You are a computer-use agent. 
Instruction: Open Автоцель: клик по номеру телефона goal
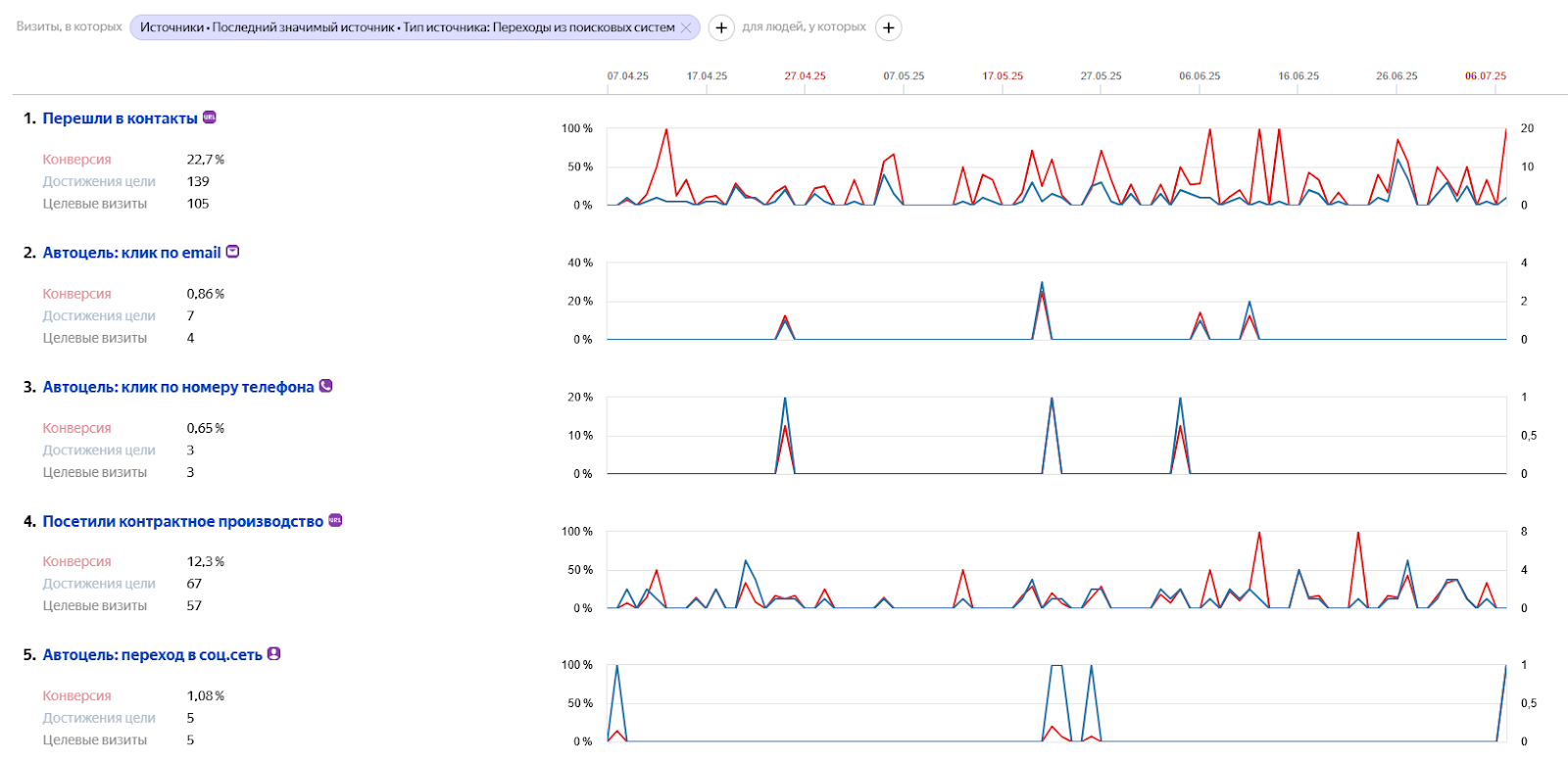pos(178,387)
